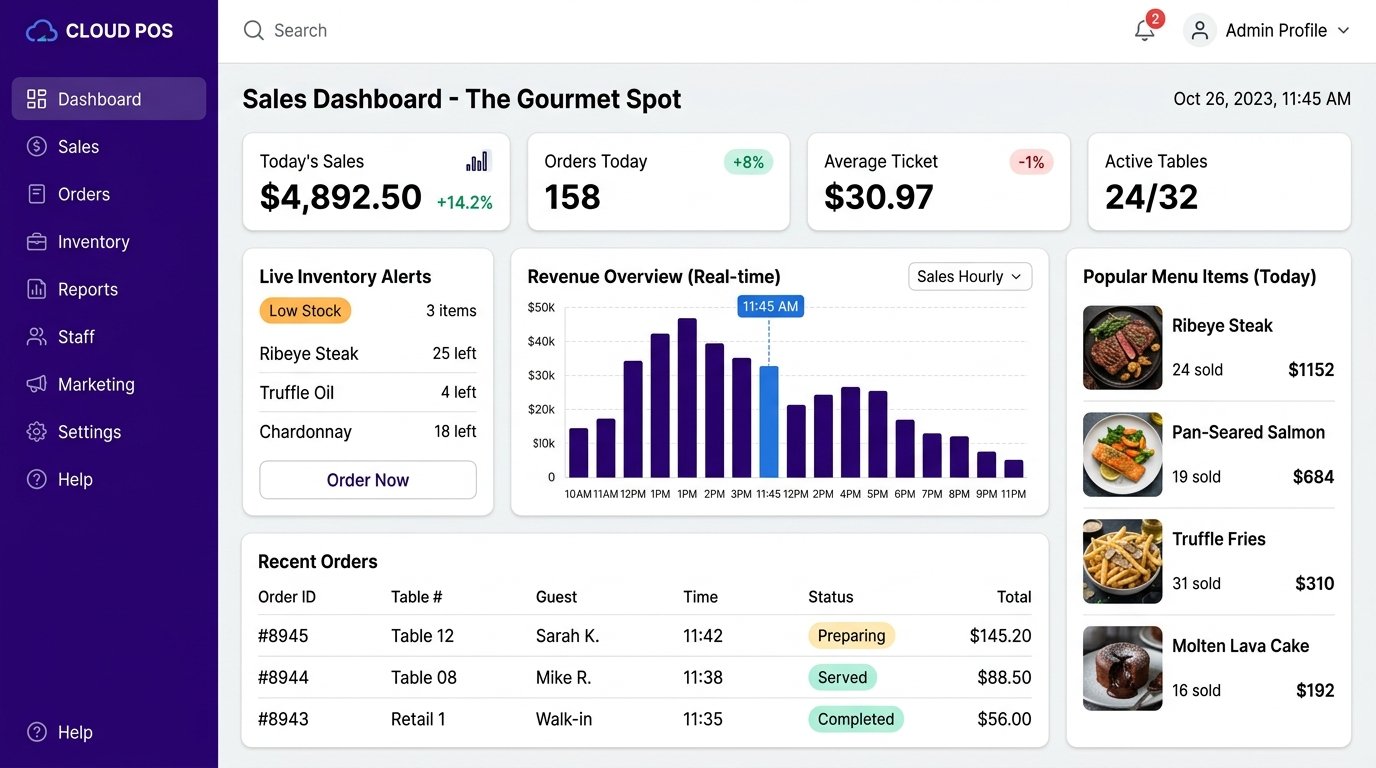The height and width of the screenshot is (768, 1376).
Task: Open order #8943 in Recent Orders
Action: point(645,720)
